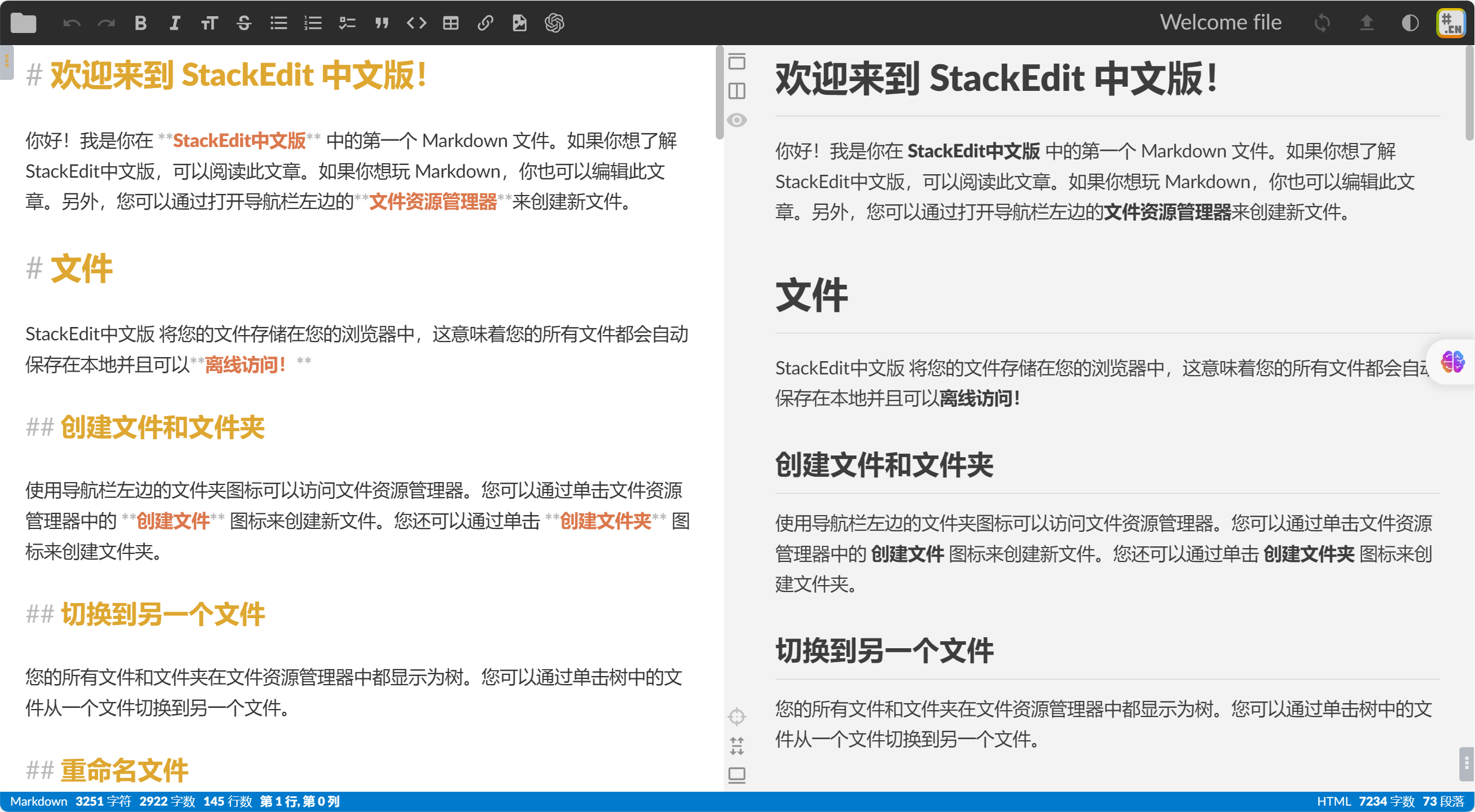Insert a blockquote
The width and height of the screenshot is (1475, 812).
coord(381,23)
